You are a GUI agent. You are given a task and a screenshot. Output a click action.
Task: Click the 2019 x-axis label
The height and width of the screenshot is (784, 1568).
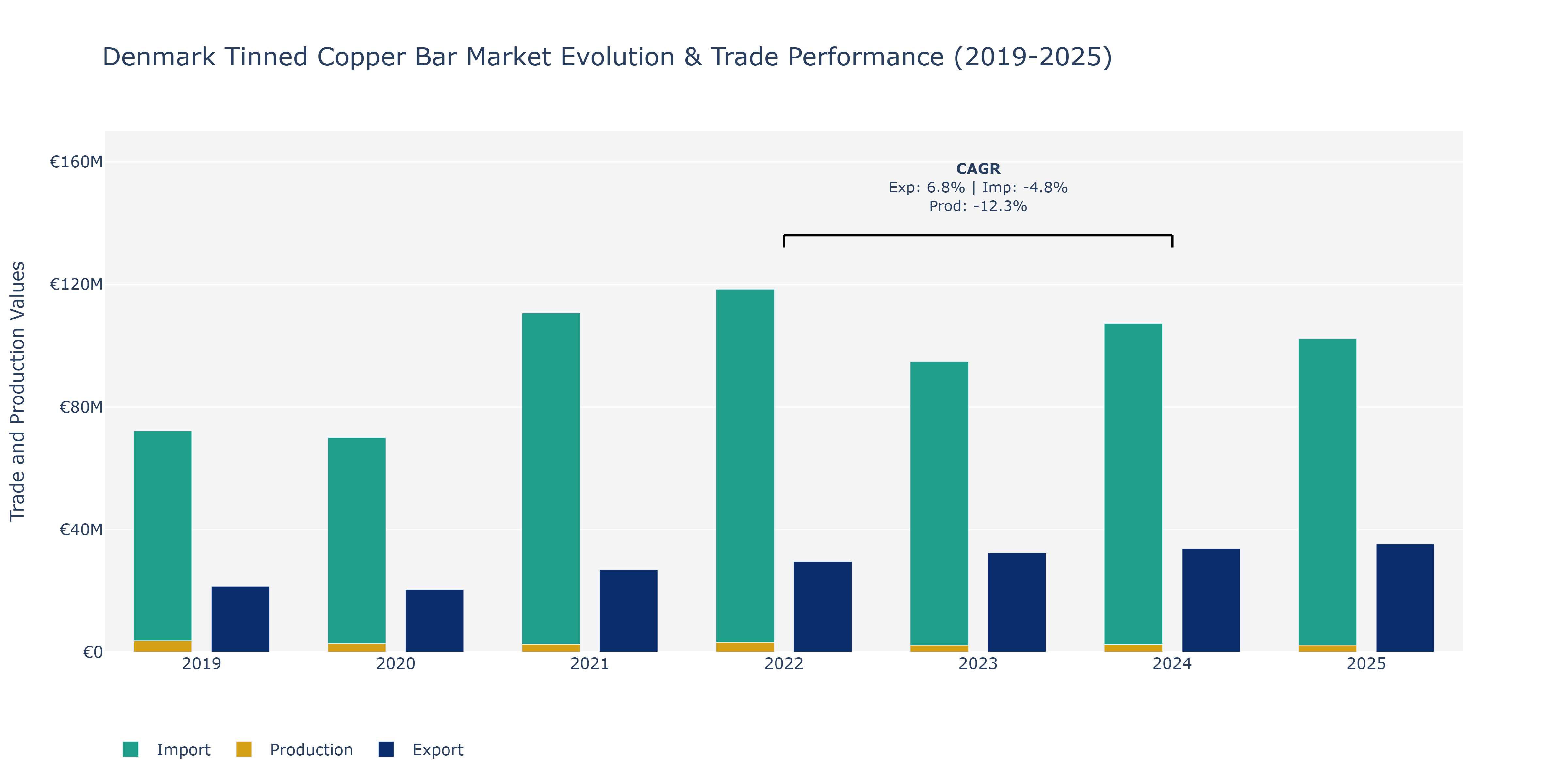(x=202, y=663)
